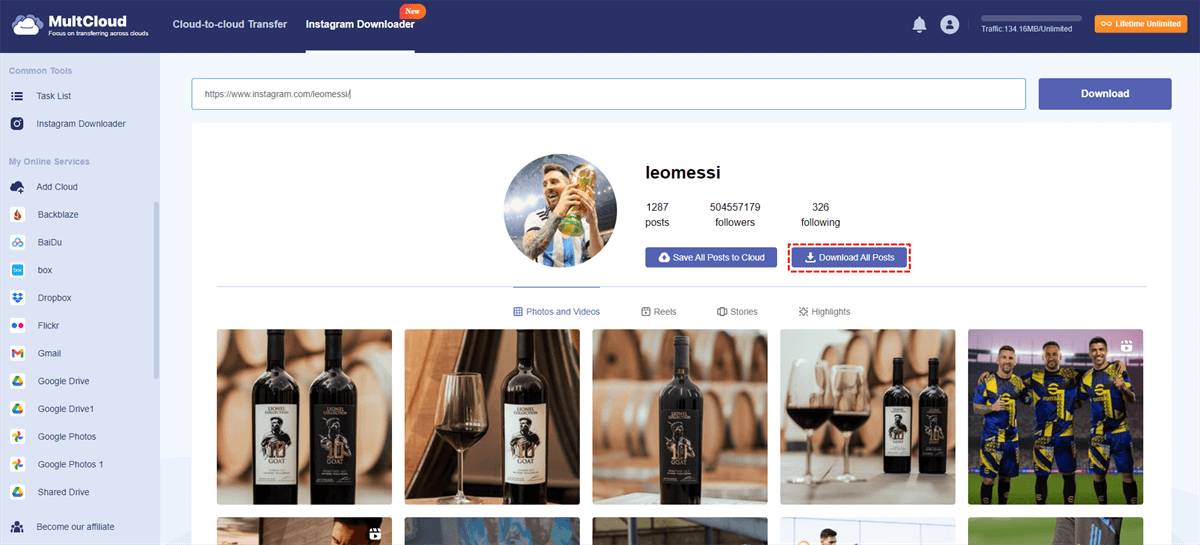Click the traffic usage progress bar
The image size is (1200, 545).
point(1032,18)
